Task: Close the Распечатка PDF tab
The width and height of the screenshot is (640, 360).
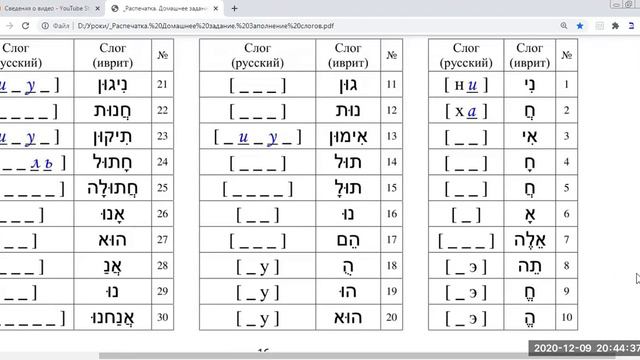Action: [216, 8]
